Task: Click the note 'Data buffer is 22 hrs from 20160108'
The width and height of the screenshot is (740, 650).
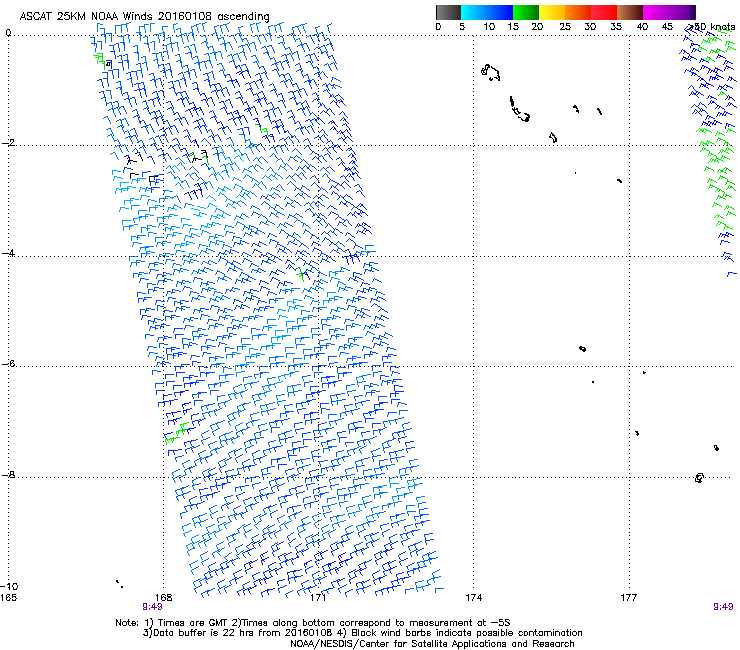Action: [241, 633]
